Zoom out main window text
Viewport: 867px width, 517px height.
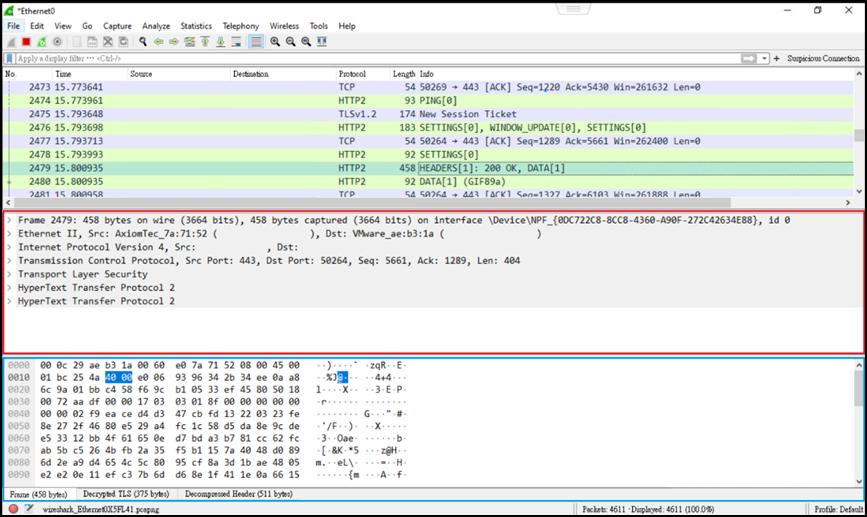(x=290, y=42)
